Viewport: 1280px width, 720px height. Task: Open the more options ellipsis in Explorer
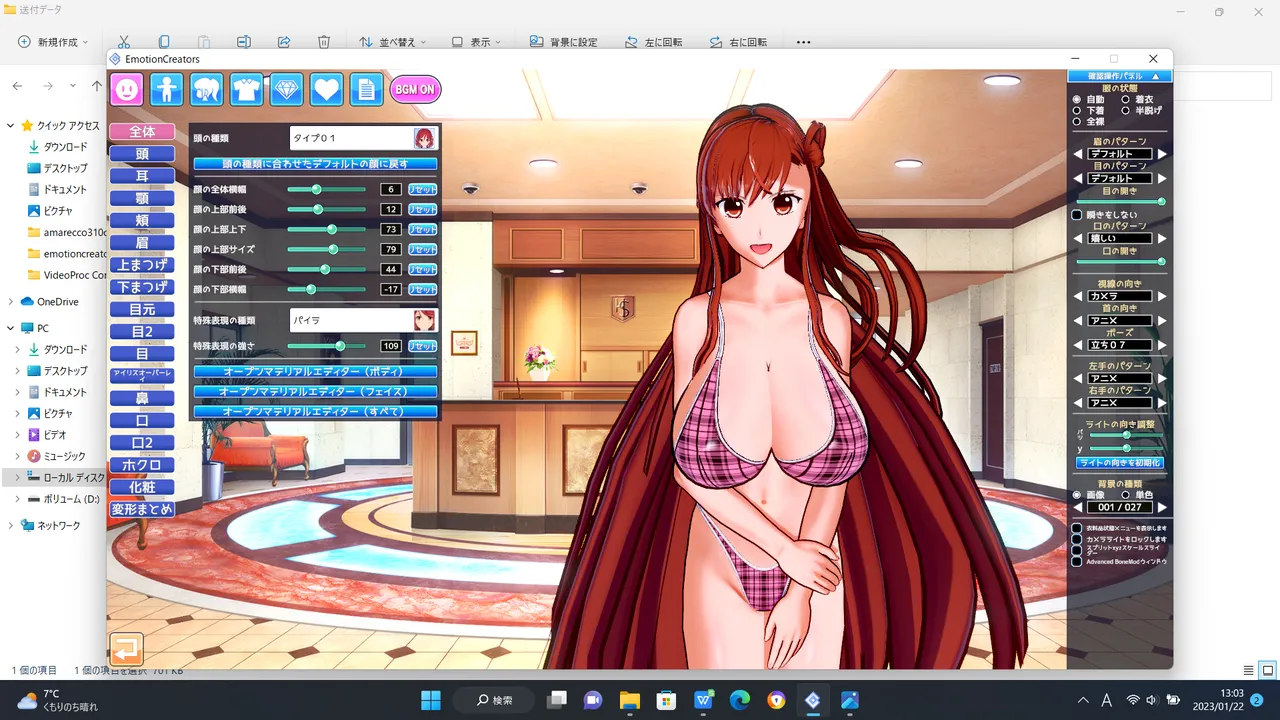tap(803, 42)
